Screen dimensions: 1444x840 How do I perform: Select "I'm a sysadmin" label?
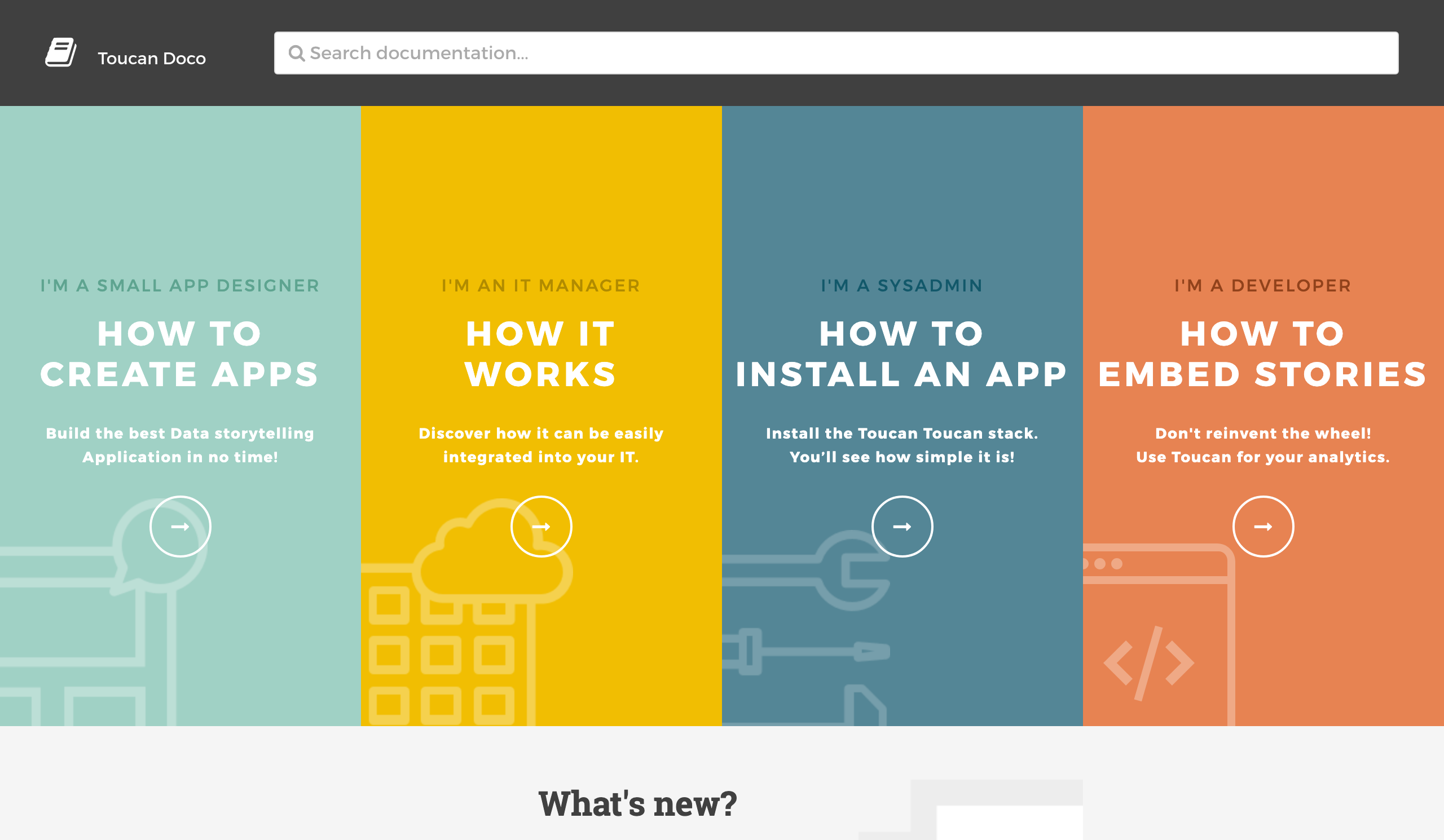[x=902, y=285]
